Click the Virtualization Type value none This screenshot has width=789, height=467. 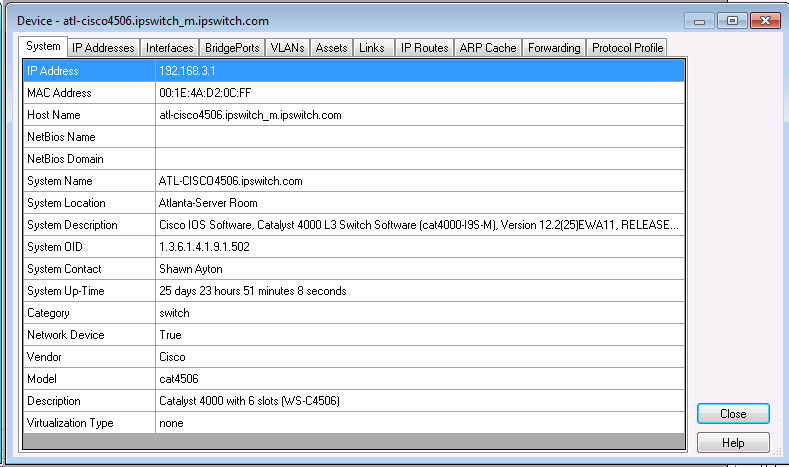point(420,423)
